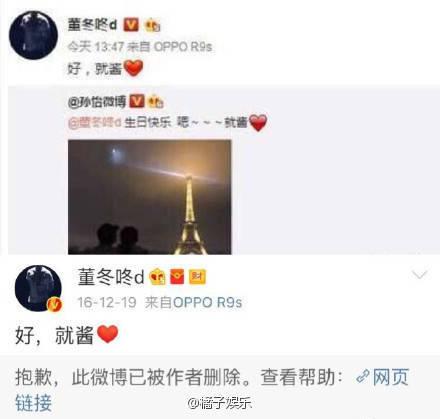Click the membership crown badge beside top 董冬咚d
This screenshot has width=440, height=419.
click(153, 25)
